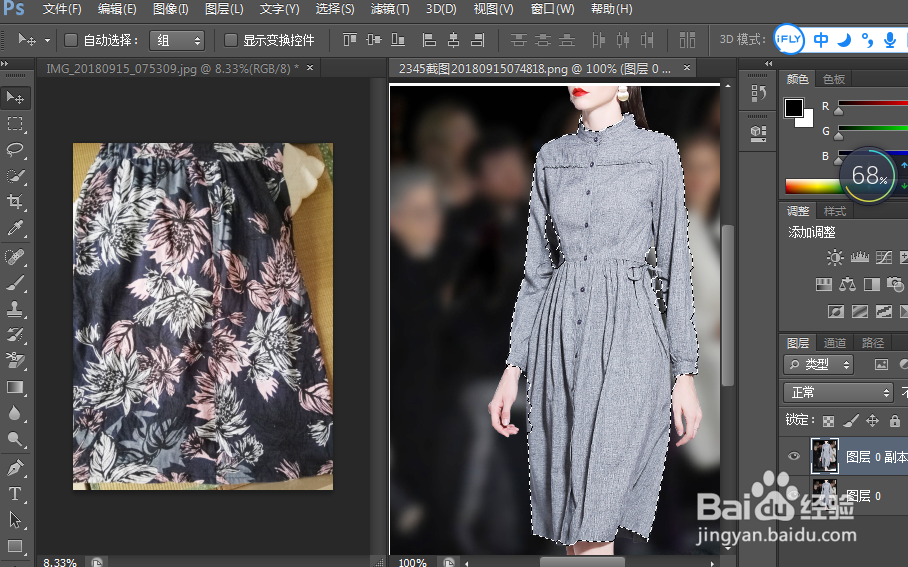Switch to the 样式 tab
Viewport: 908px width, 567px height.
834,211
